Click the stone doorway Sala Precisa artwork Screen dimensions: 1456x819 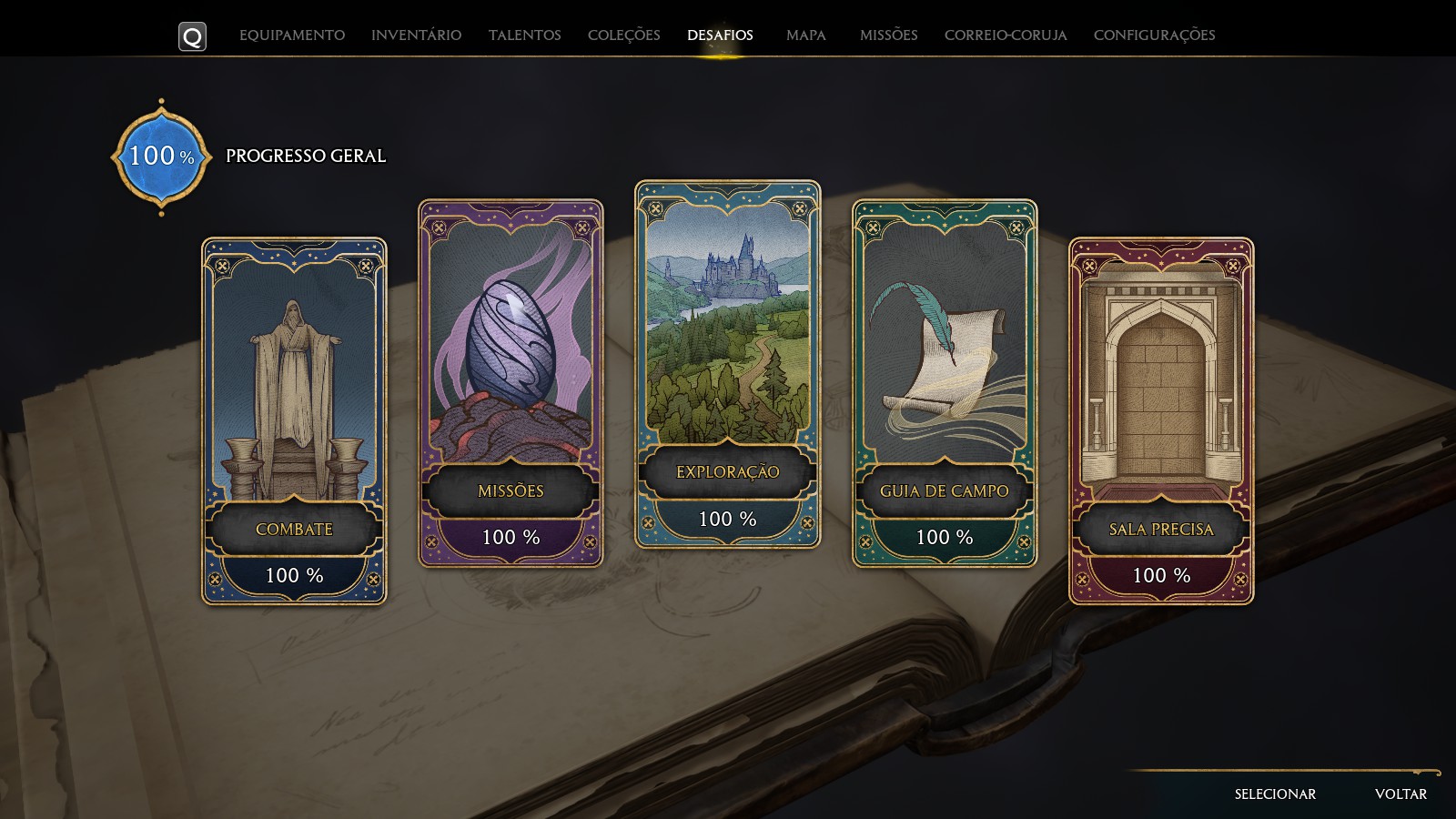1161,382
